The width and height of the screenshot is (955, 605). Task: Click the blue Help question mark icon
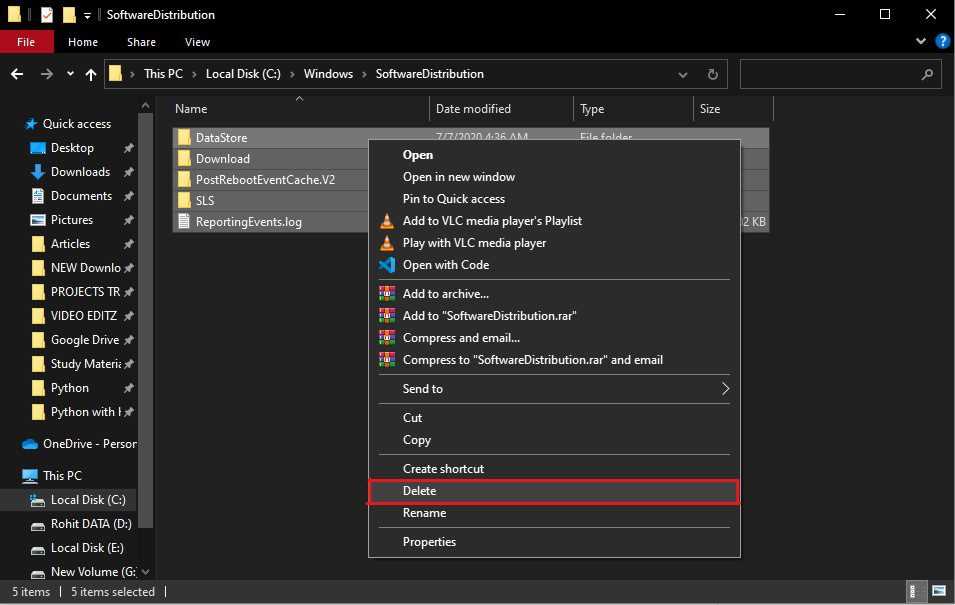(940, 42)
